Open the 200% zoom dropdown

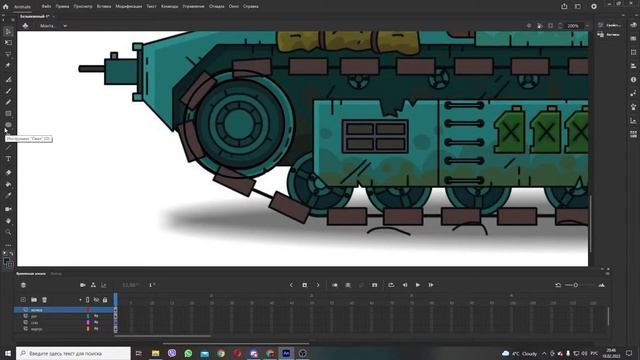[x=587, y=26]
